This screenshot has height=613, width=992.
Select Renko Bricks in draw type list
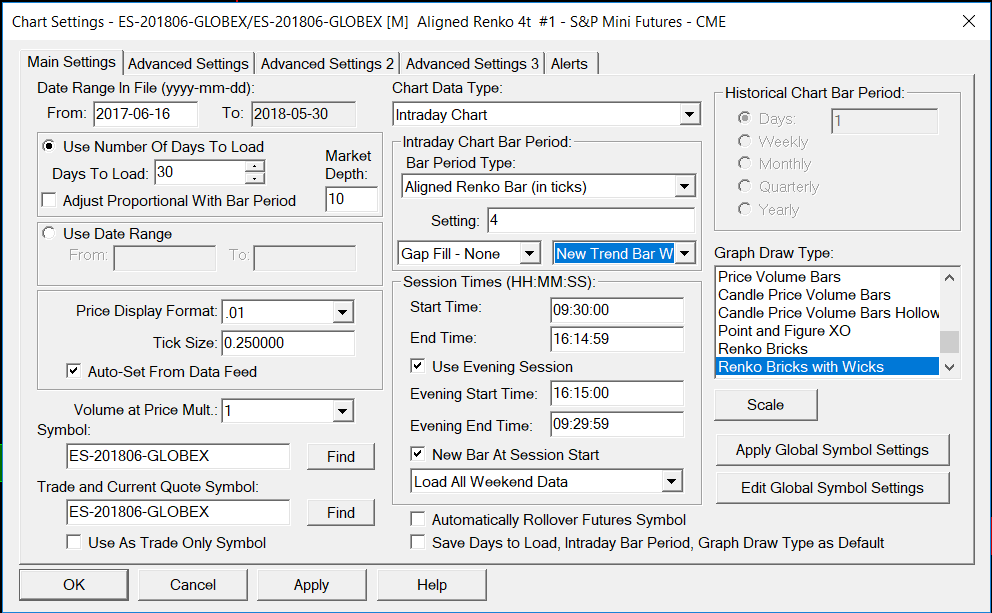click(763, 349)
